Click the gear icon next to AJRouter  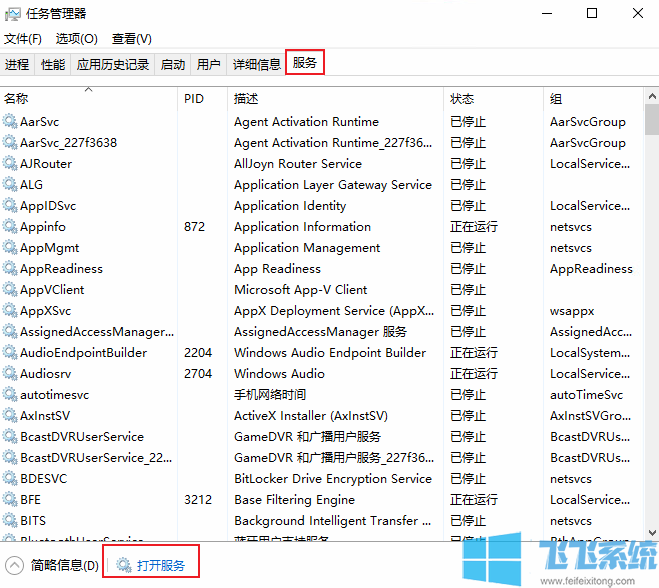tap(10, 164)
